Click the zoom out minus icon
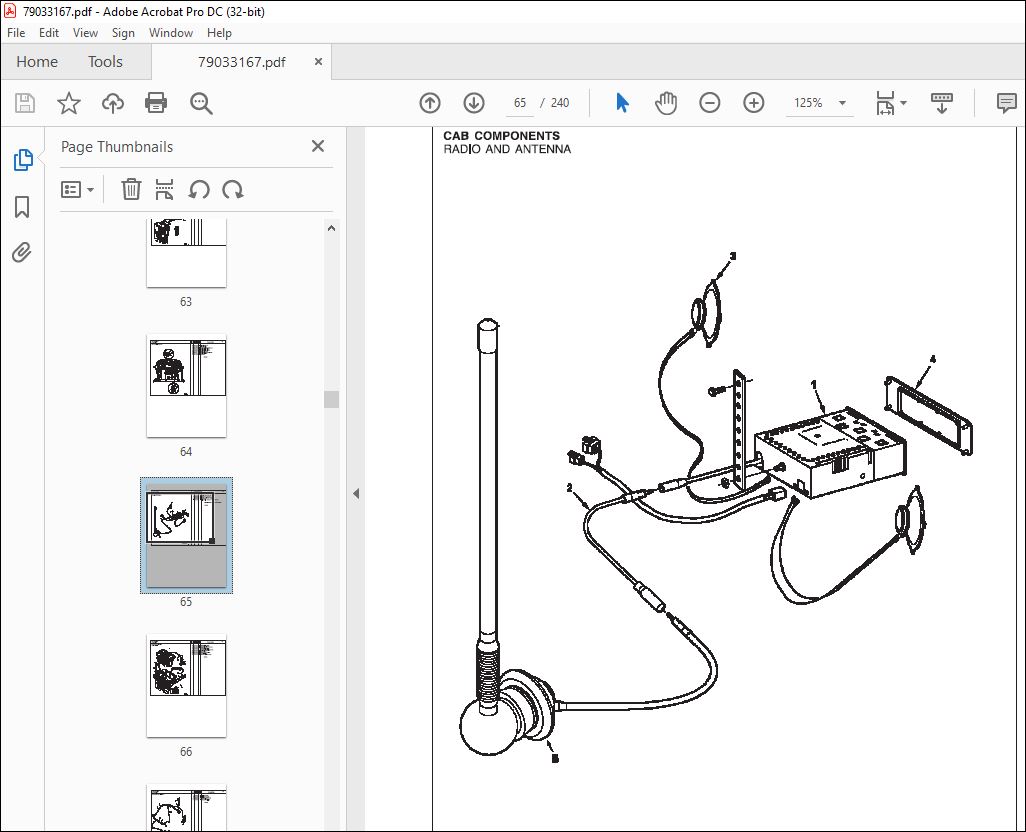Screen dimensions: 1026x832 click(709, 103)
